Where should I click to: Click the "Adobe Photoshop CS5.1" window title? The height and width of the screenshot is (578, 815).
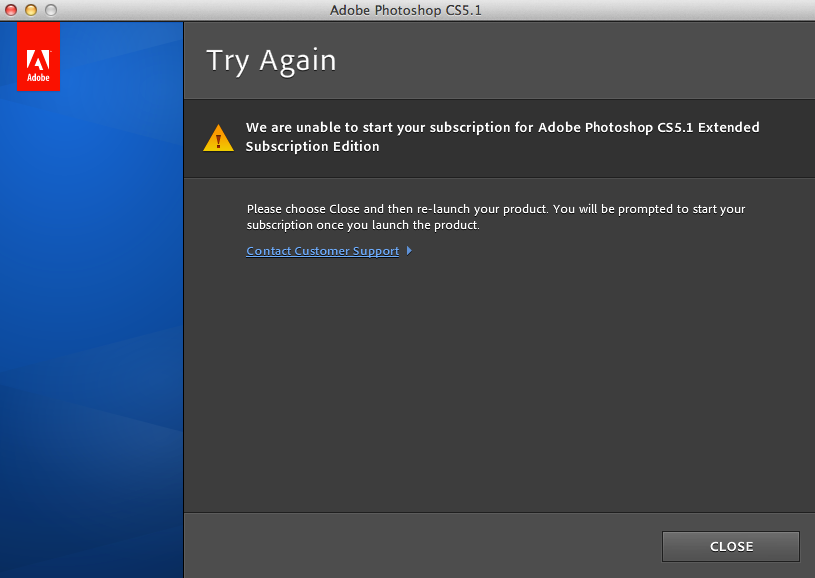[x=406, y=10]
